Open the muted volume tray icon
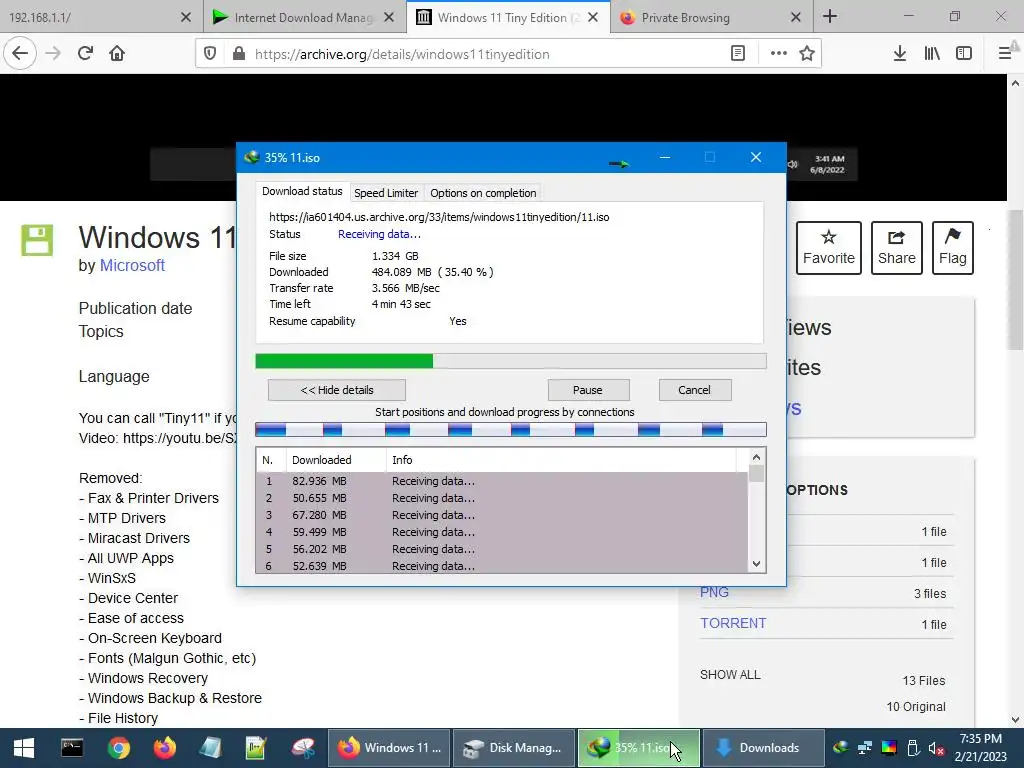Image resolution: width=1024 pixels, height=768 pixels. click(936, 748)
